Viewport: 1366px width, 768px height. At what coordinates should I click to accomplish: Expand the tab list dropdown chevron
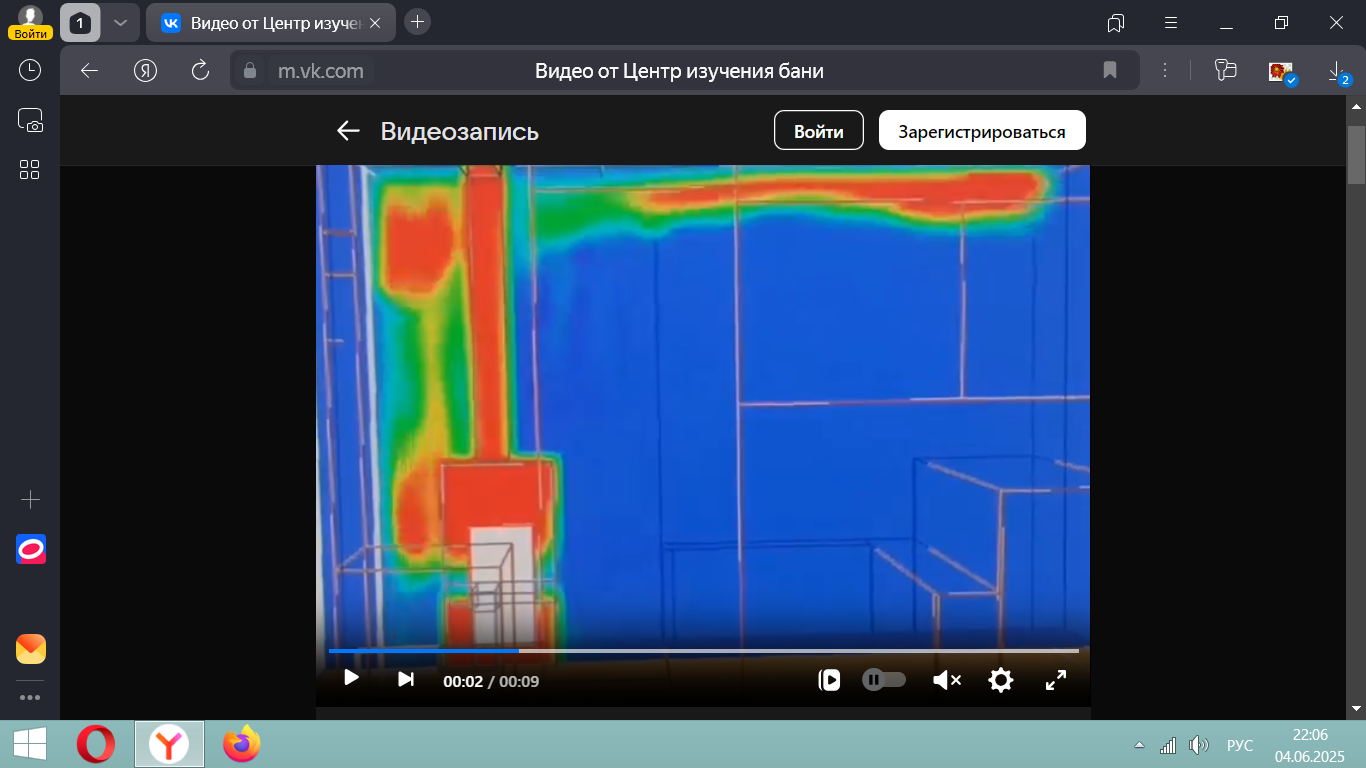(x=120, y=22)
